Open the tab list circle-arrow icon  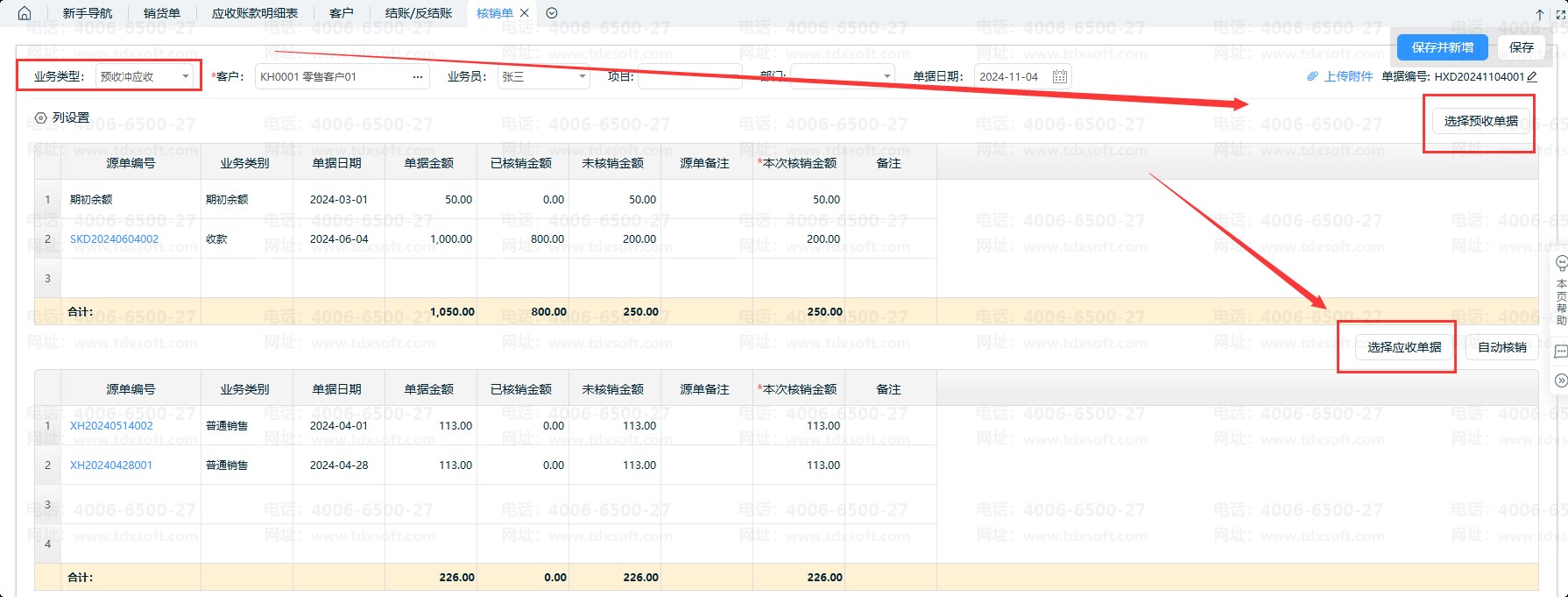(552, 13)
